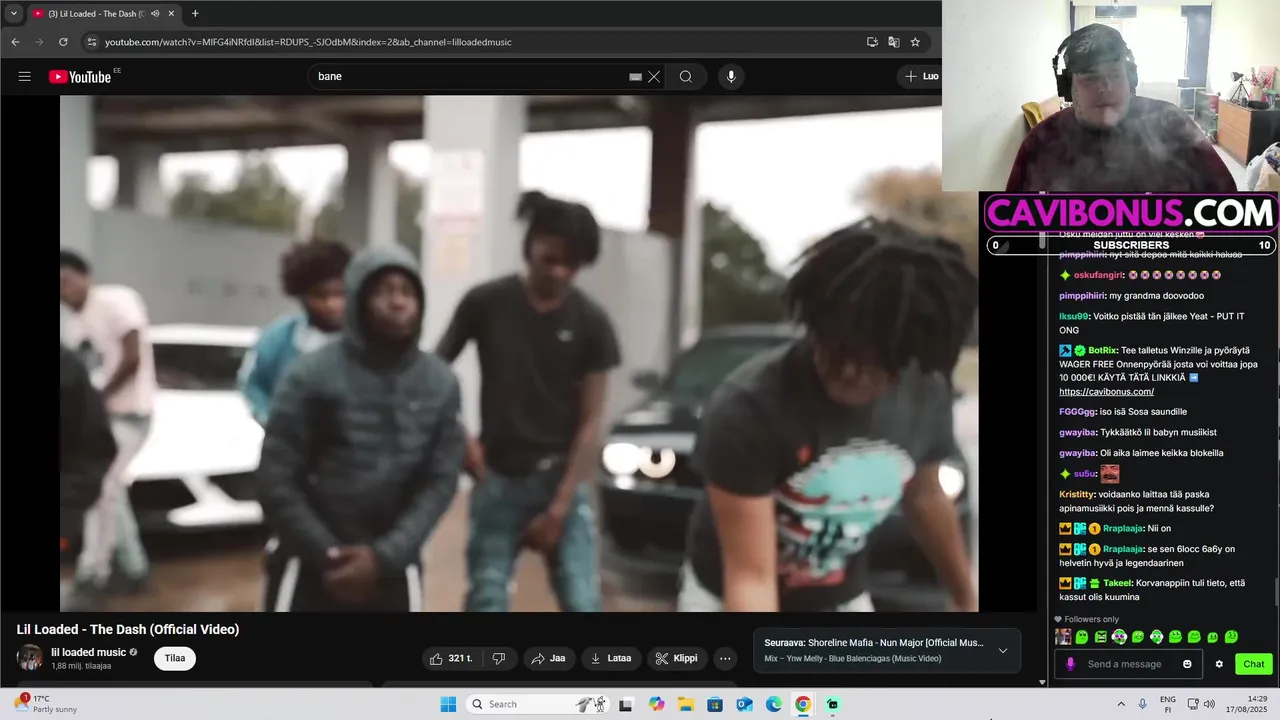Go to the YouTube home logo
Screen dimensions: 1280x720
point(80,77)
